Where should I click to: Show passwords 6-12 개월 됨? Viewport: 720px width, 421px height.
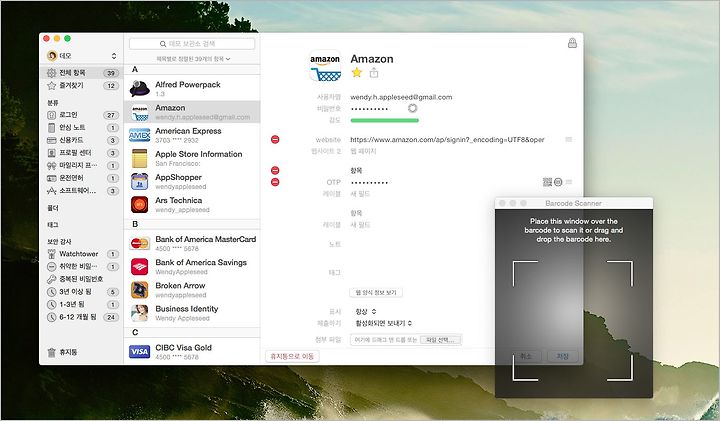(82, 317)
